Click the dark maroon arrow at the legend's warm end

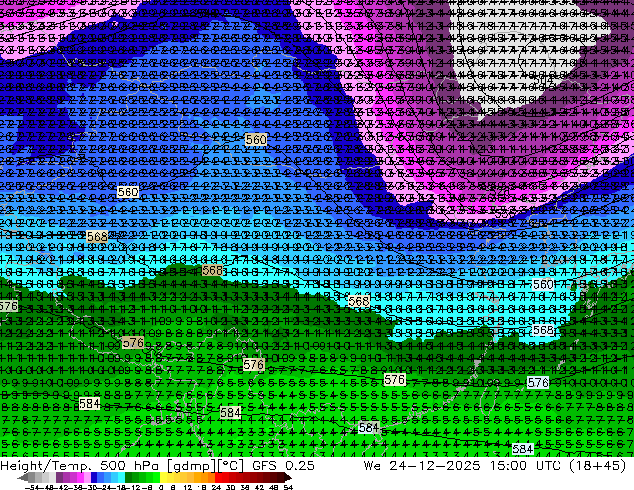click(288, 477)
